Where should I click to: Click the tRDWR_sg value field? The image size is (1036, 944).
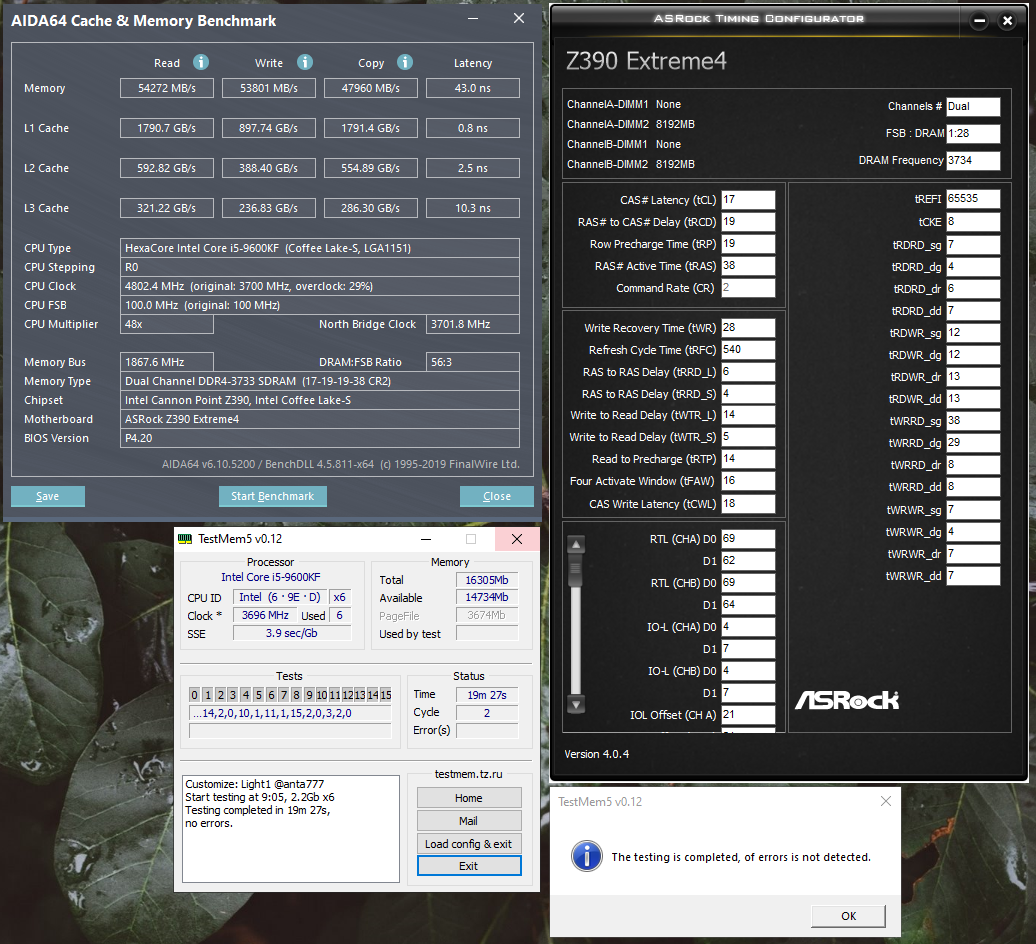click(x=973, y=333)
